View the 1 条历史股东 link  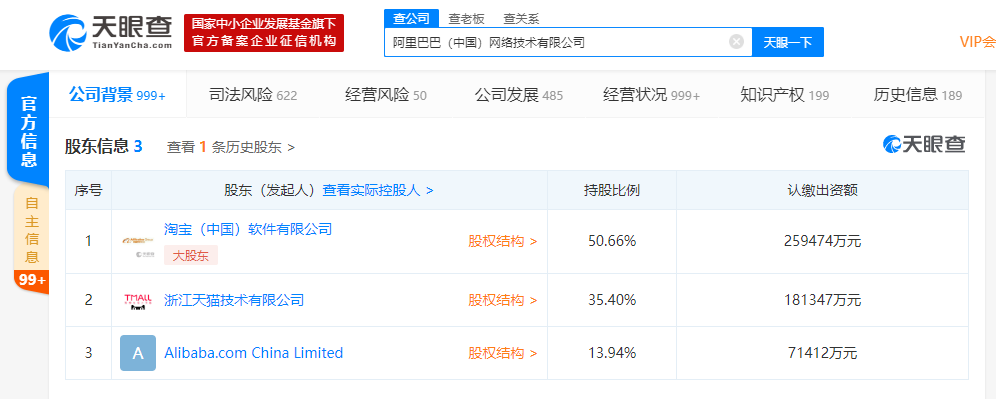tap(231, 147)
